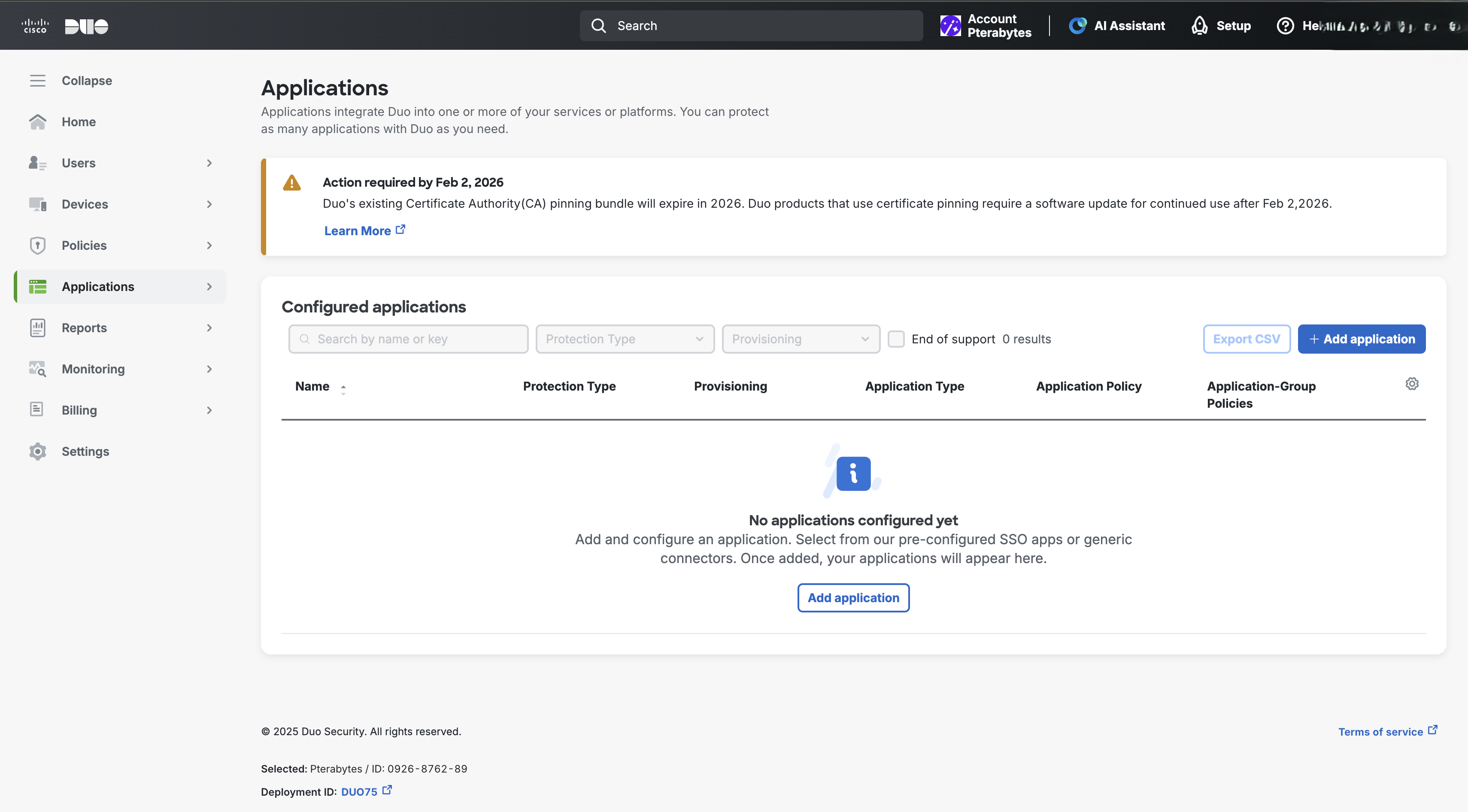
Task: Expand the Users submenu chevron
Action: click(209, 163)
